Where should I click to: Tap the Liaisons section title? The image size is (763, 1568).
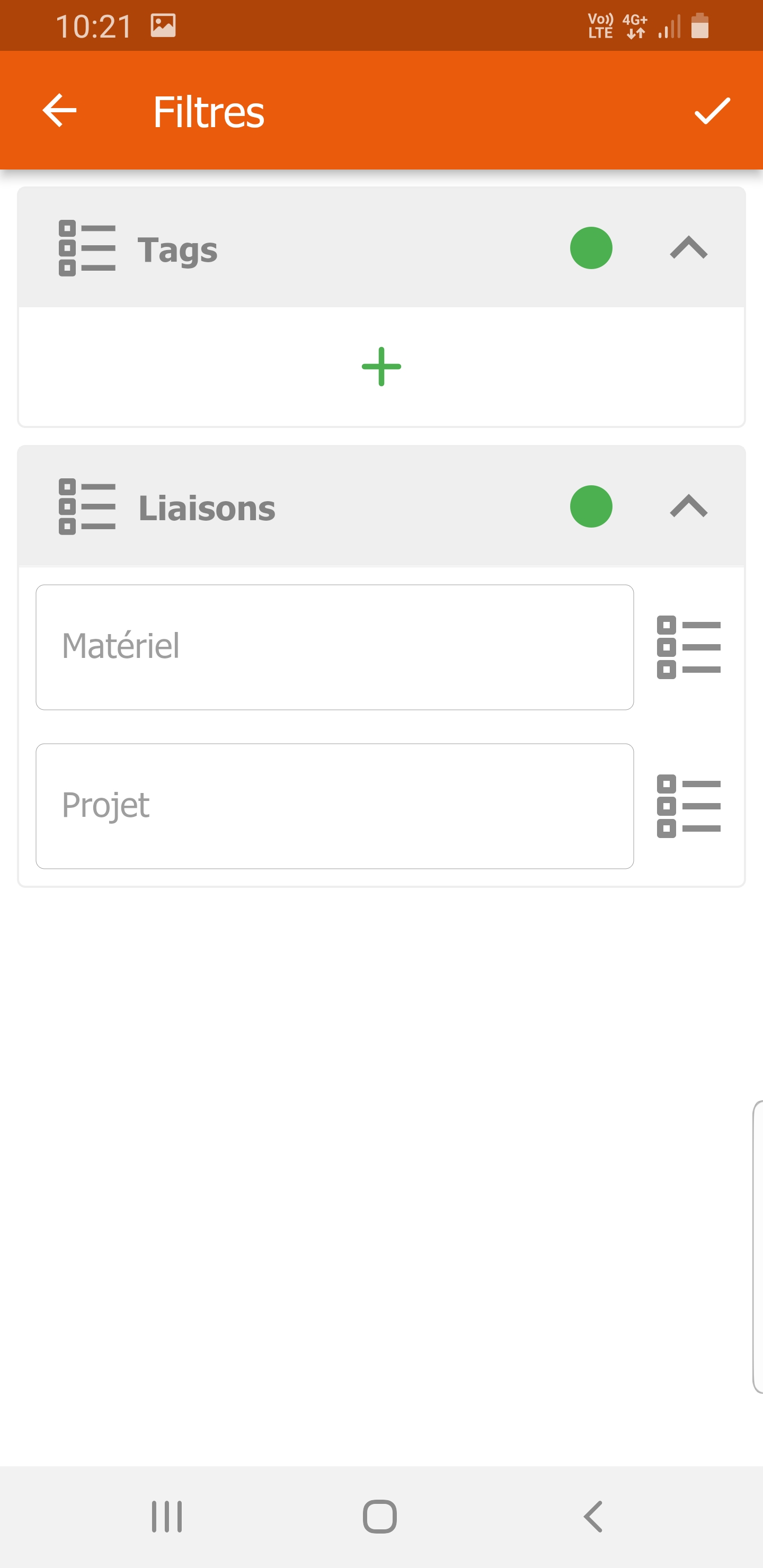click(x=207, y=507)
